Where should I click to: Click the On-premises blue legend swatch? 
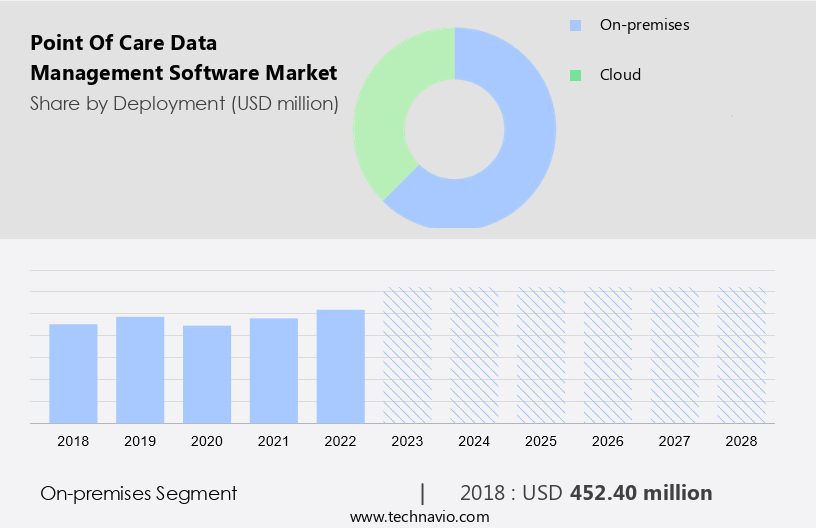tap(575, 25)
